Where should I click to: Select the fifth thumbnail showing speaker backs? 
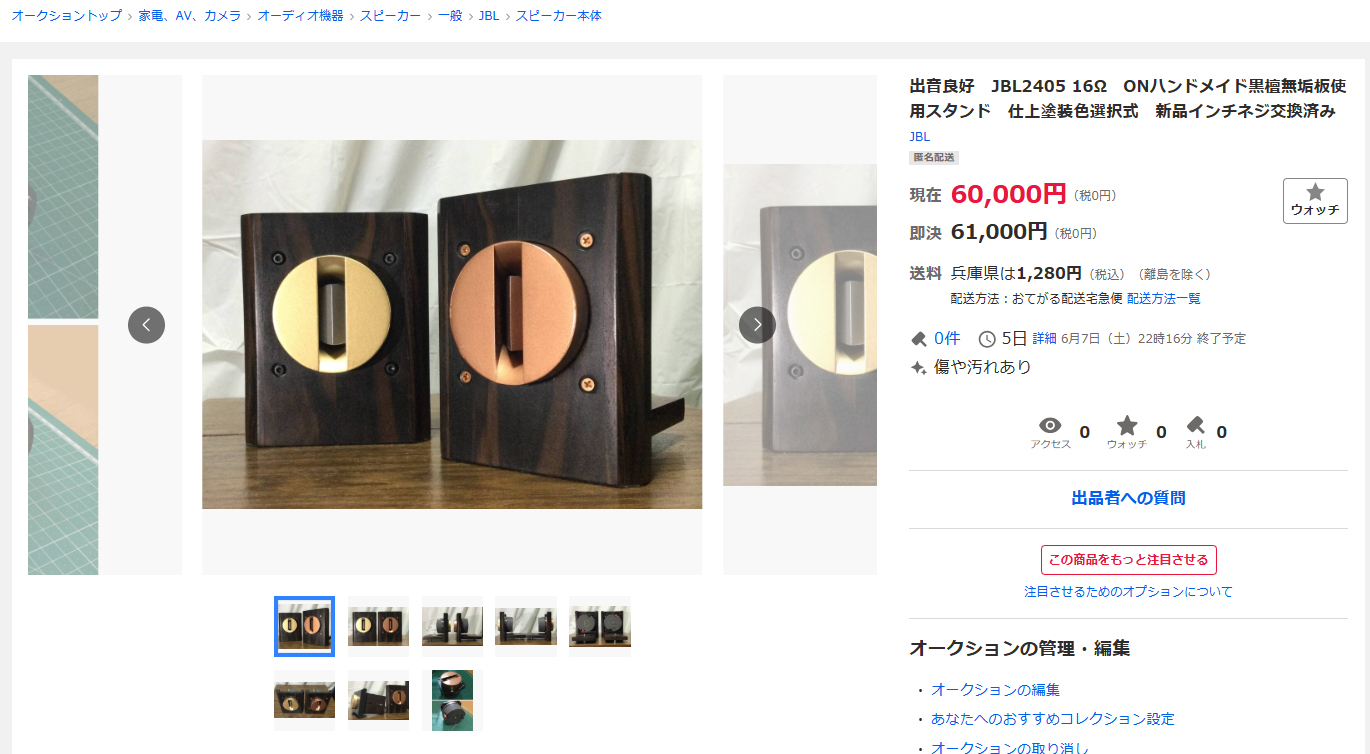point(600,626)
